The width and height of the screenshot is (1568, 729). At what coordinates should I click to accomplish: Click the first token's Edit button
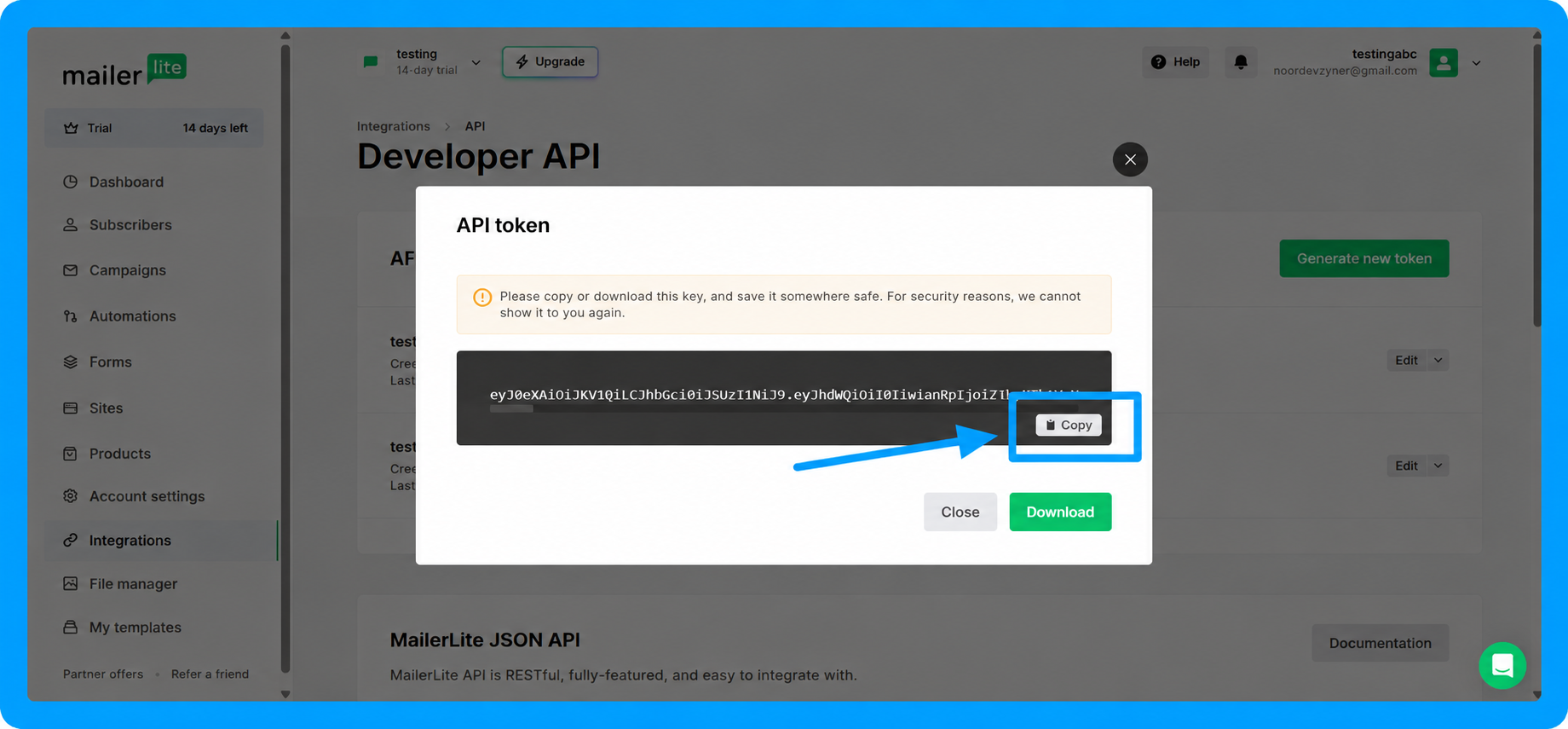(1407, 361)
